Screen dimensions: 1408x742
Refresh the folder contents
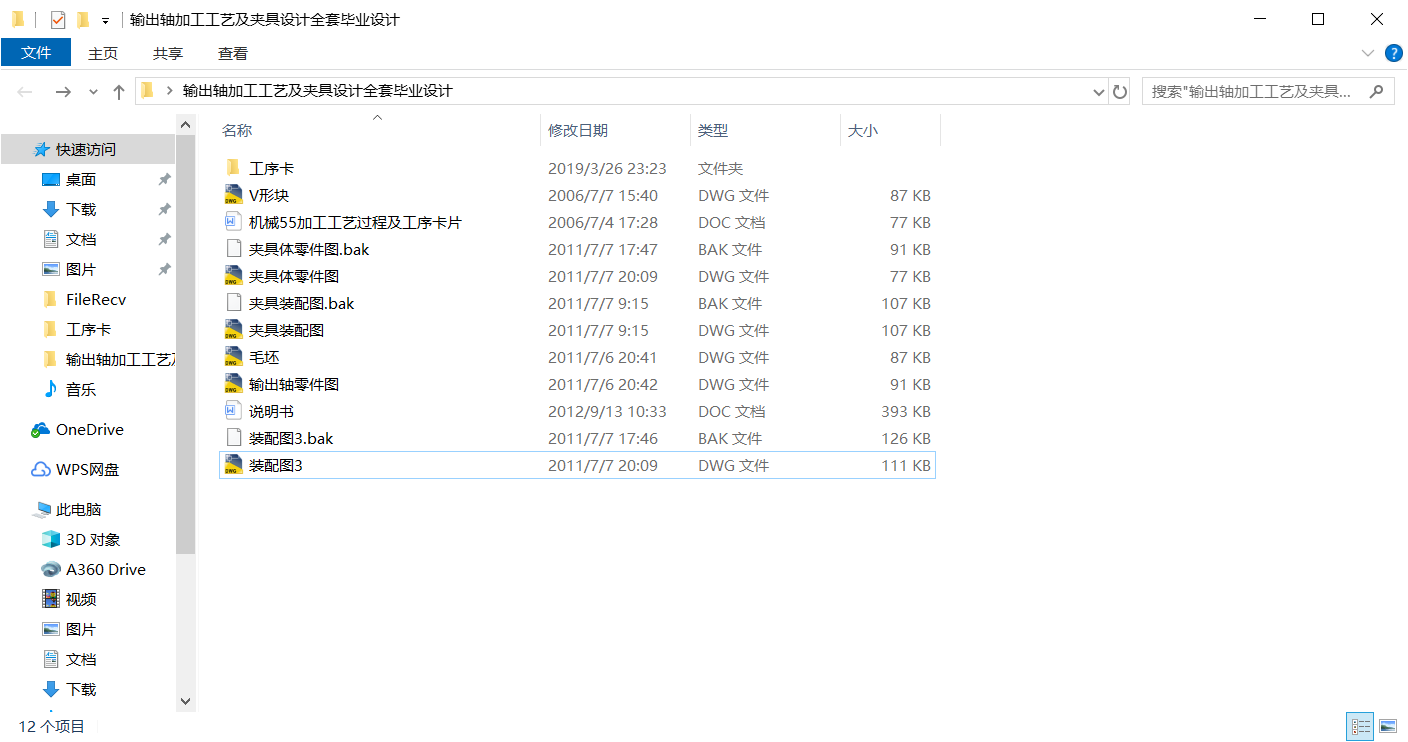[1120, 91]
